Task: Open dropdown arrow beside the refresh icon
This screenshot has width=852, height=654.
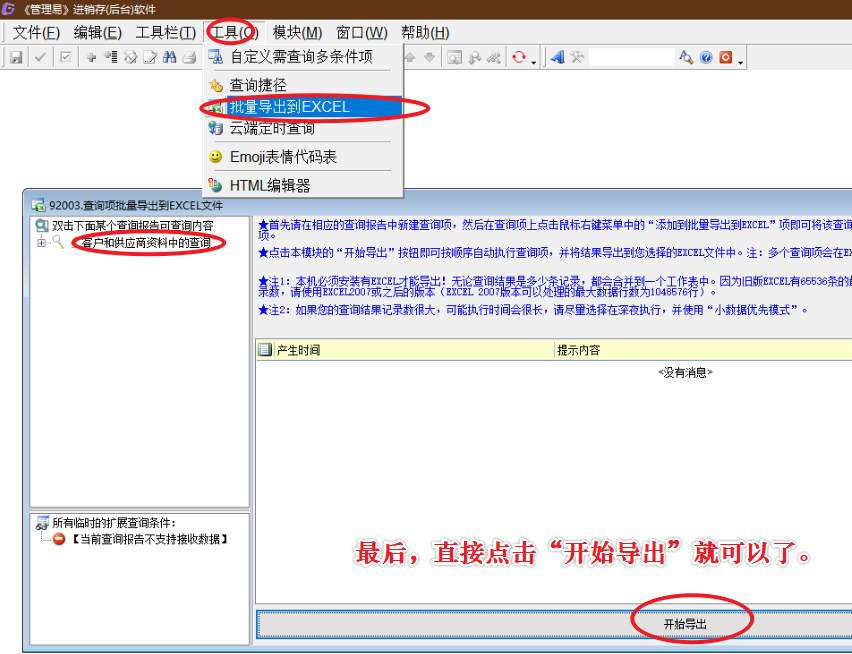Action: tap(534, 60)
